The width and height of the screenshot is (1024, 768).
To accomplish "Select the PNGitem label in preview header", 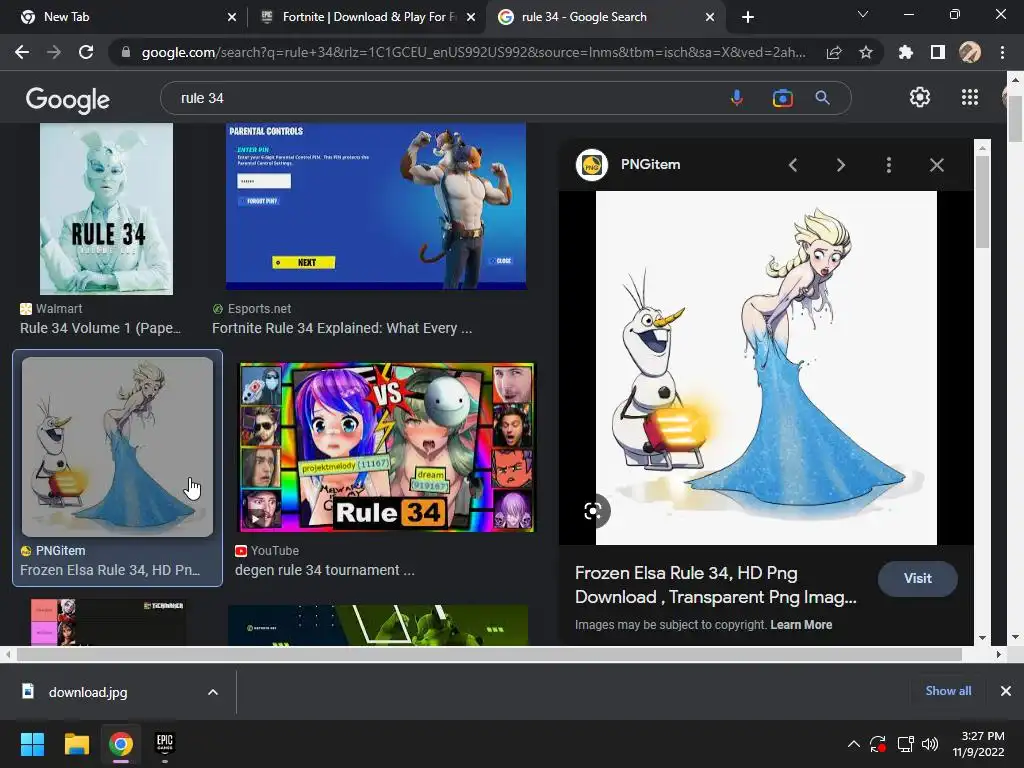I will tap(650, 165).
